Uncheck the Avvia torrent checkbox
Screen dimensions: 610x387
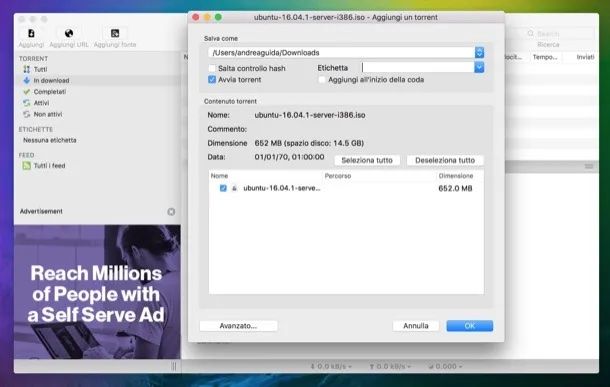coord(212,80)
